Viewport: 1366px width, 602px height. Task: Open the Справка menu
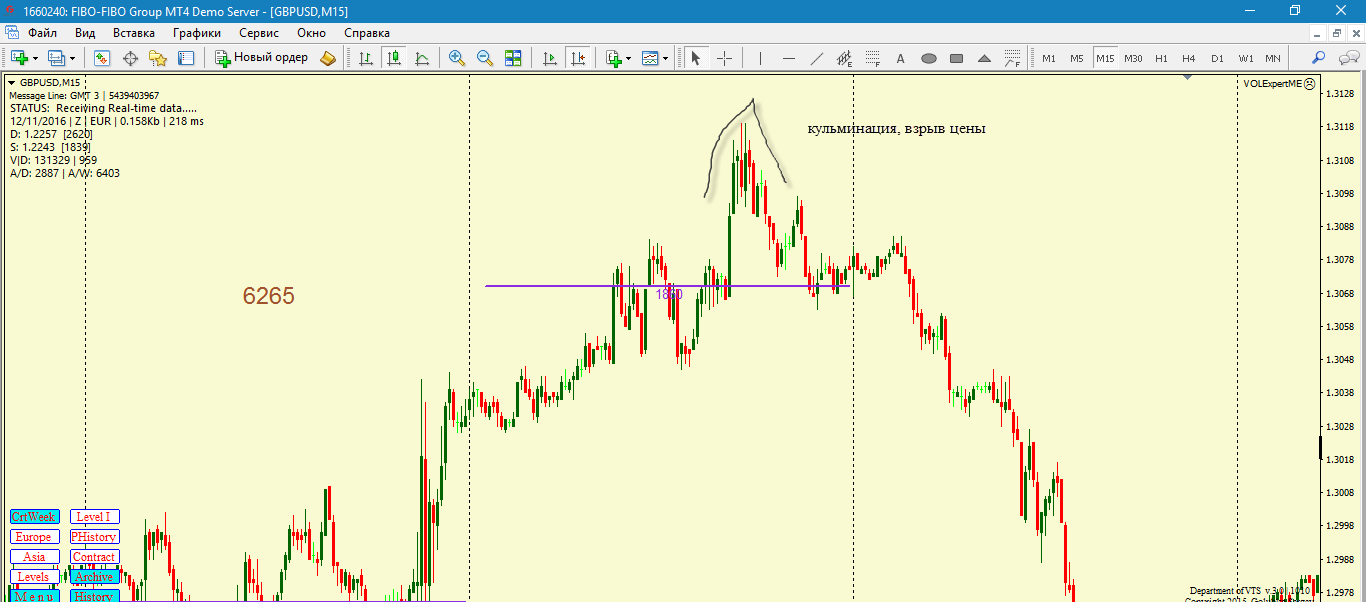pos(367,33)
